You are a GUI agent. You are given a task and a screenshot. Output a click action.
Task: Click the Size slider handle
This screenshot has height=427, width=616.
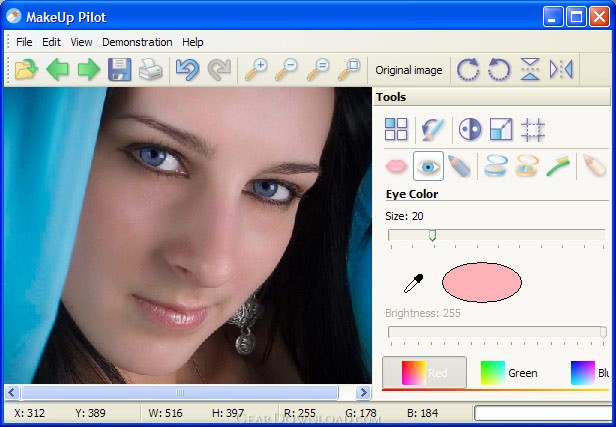click(432, 235)
